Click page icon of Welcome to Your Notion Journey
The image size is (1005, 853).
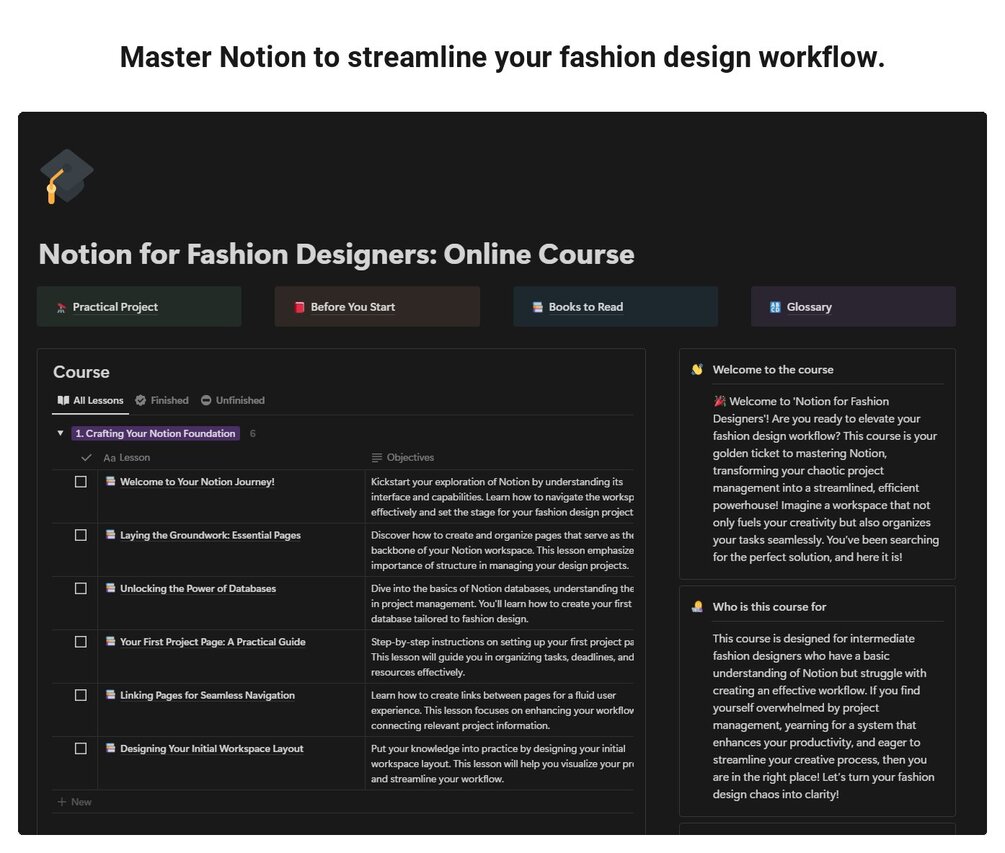[x=111, y=481]
